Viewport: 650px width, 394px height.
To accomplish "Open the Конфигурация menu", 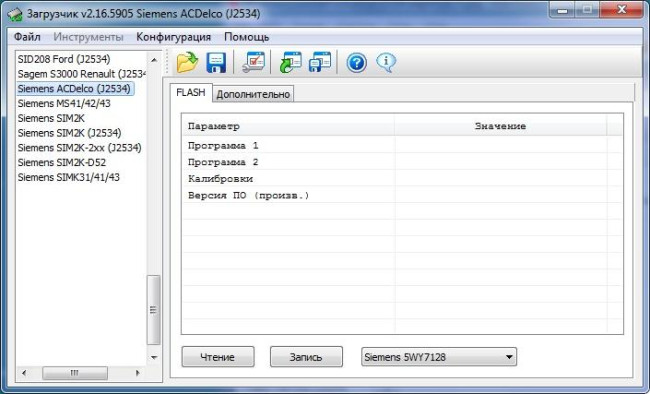I will [x=173, y=37].
